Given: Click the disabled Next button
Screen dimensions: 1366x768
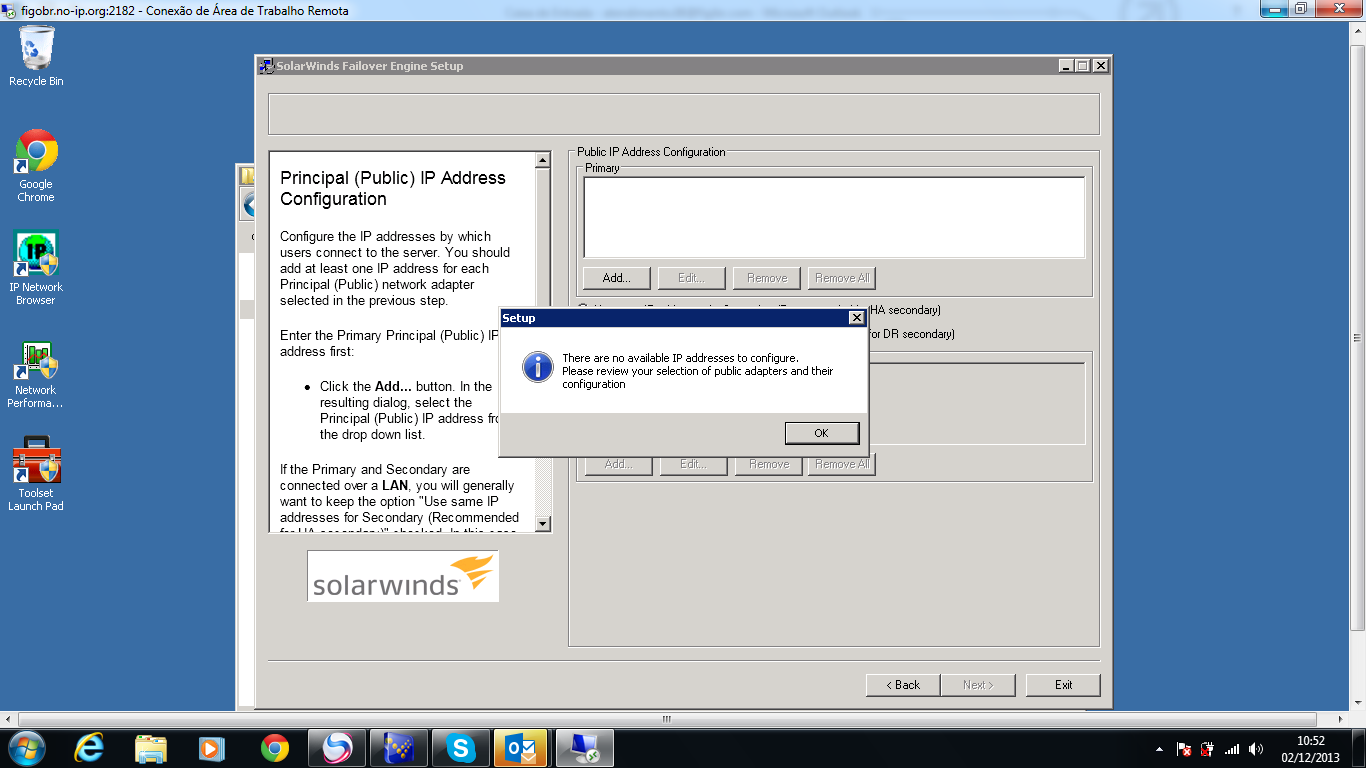Looking at the screenshot, I should 978,685.
